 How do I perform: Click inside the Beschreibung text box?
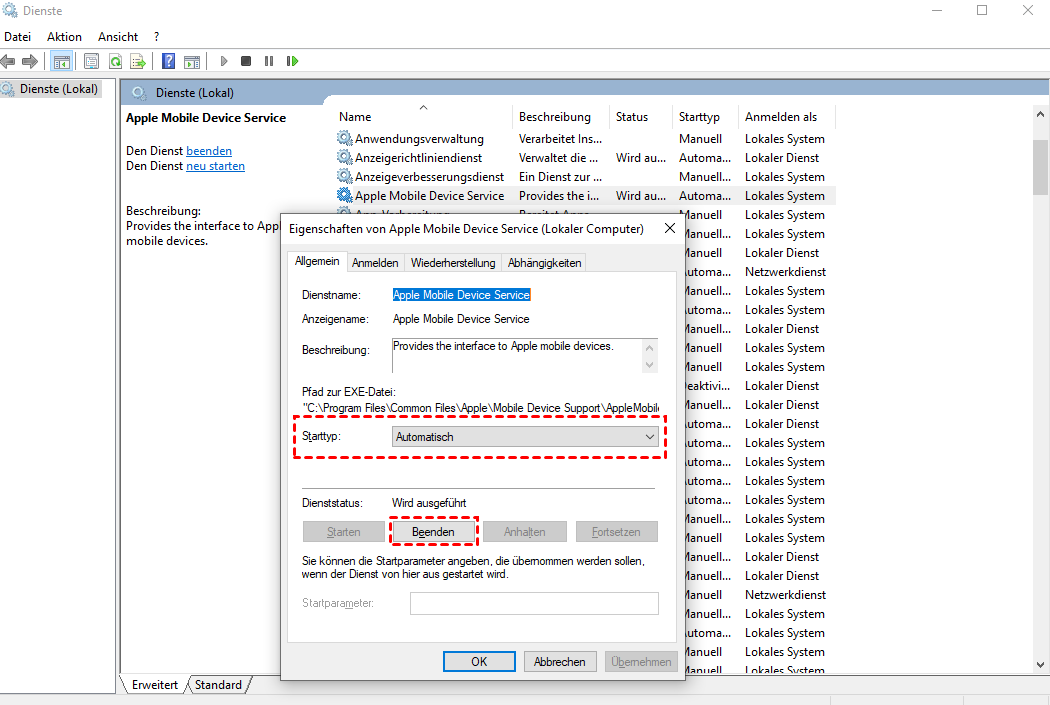517,355
